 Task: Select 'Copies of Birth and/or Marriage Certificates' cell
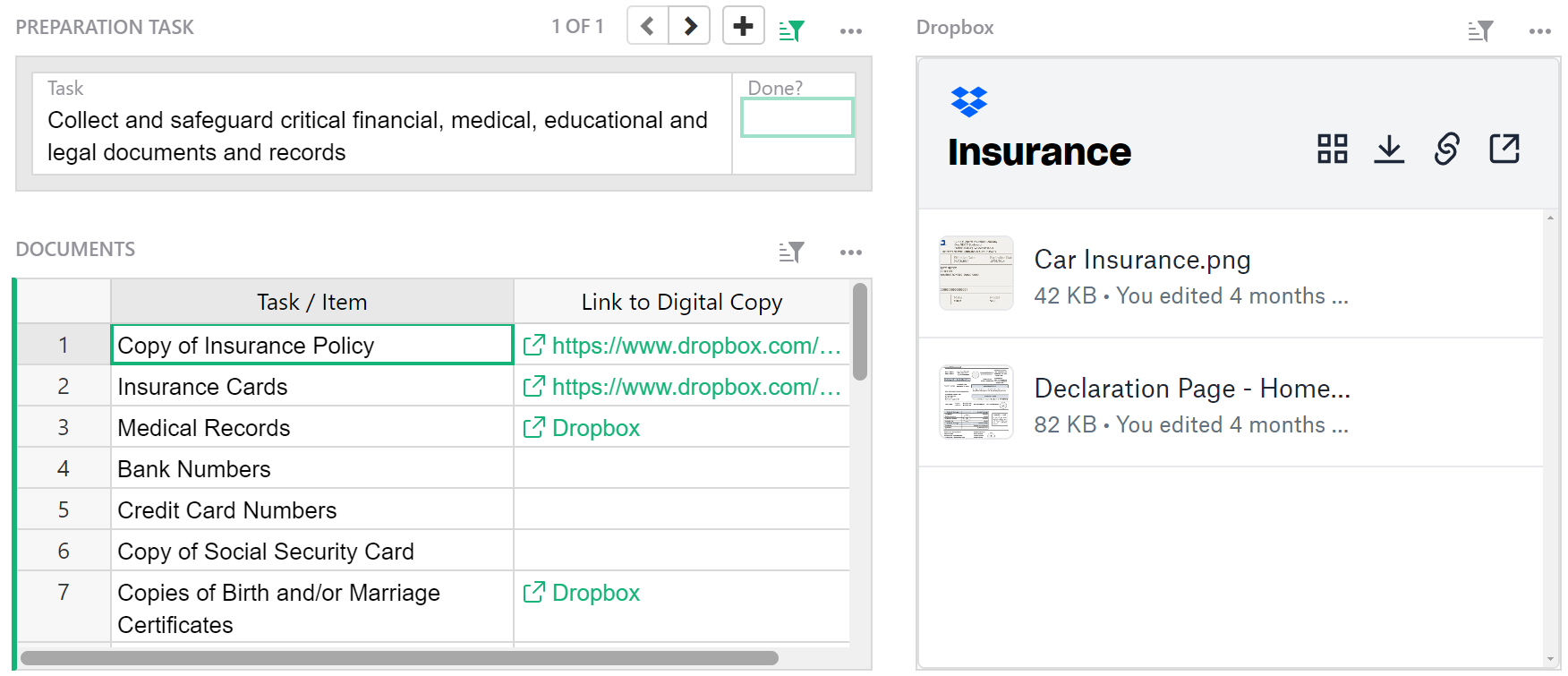(x=311, y=608)
